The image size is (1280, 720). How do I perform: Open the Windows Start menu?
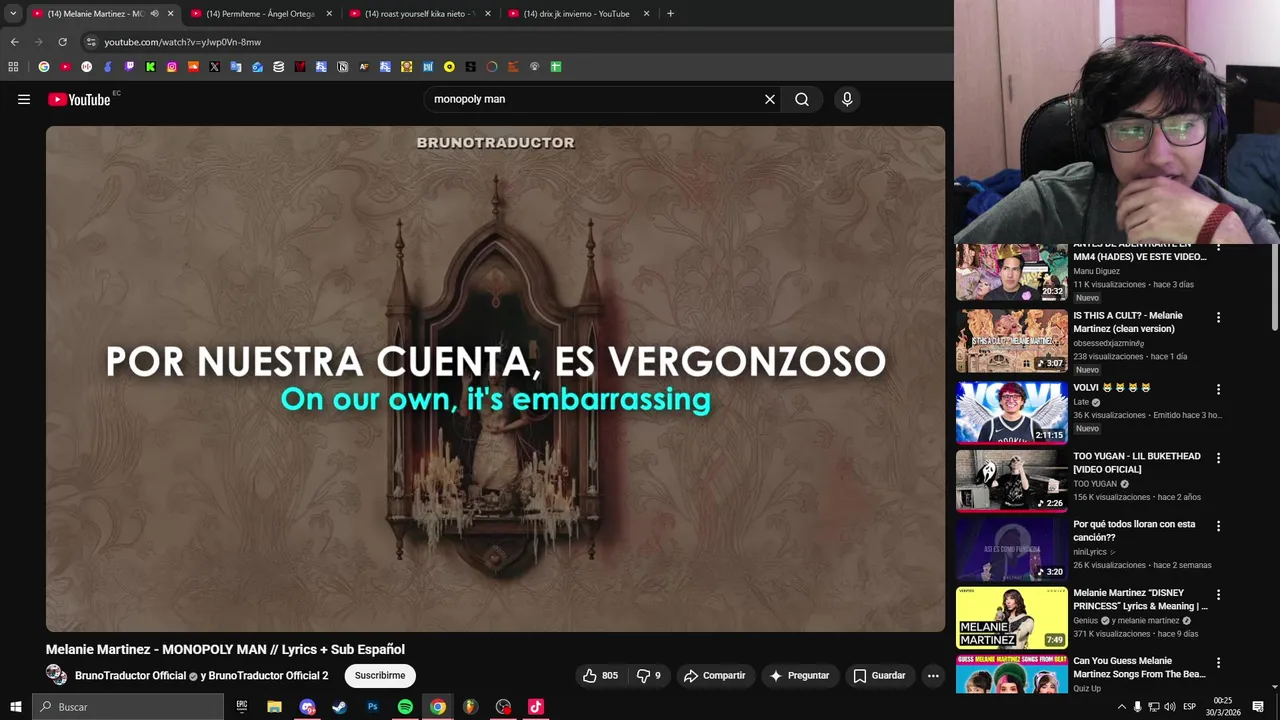click(x=15, y=707)
